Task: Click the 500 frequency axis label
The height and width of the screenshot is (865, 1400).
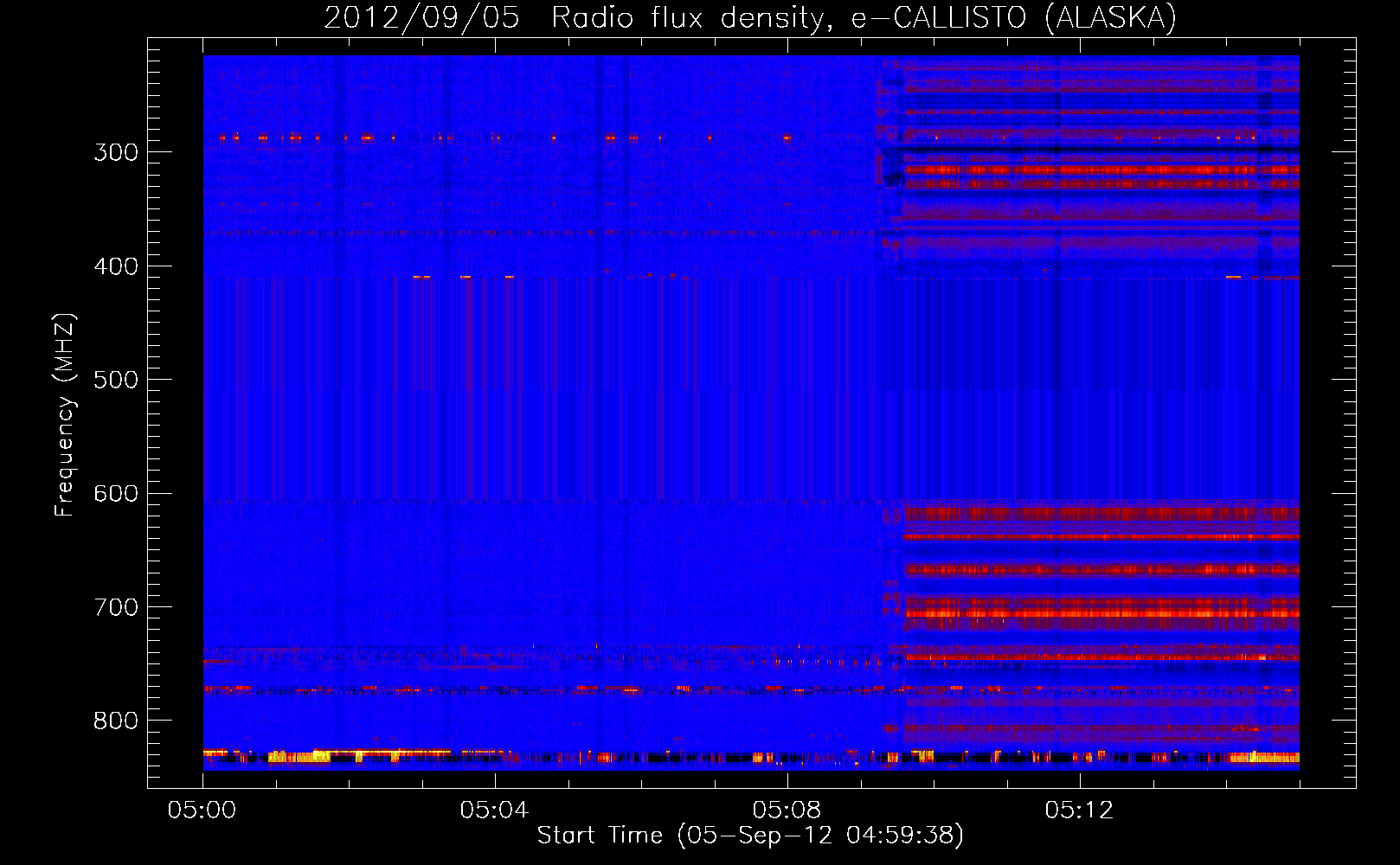Action: point(116,380)
